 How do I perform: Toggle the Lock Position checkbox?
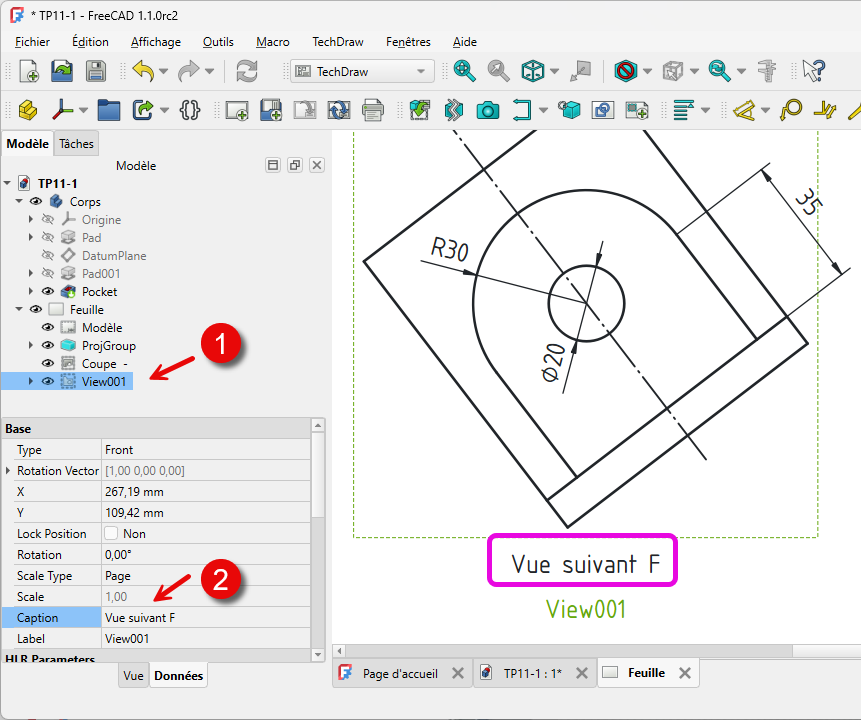click(x=112, y=534)
